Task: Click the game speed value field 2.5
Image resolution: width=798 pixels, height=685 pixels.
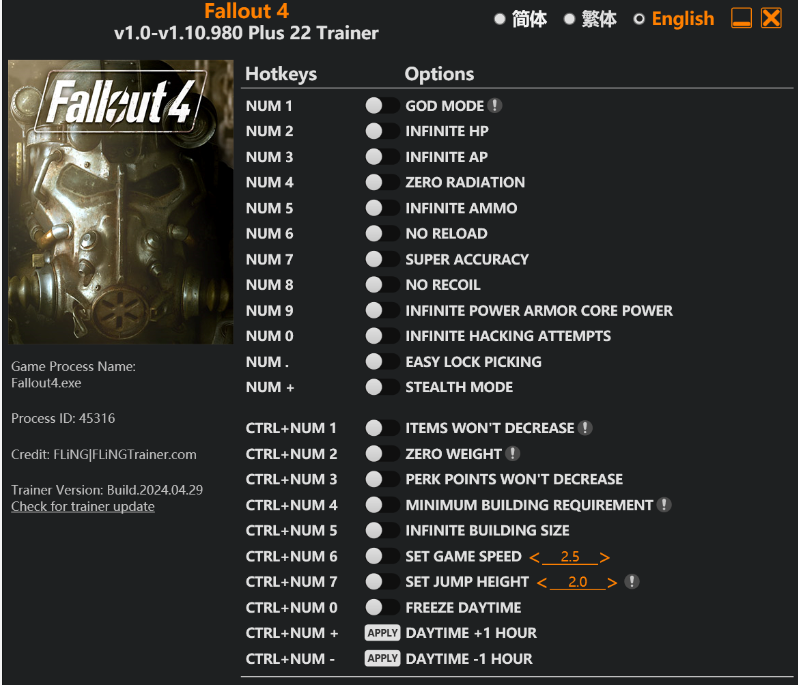Action: pos(570,557)
